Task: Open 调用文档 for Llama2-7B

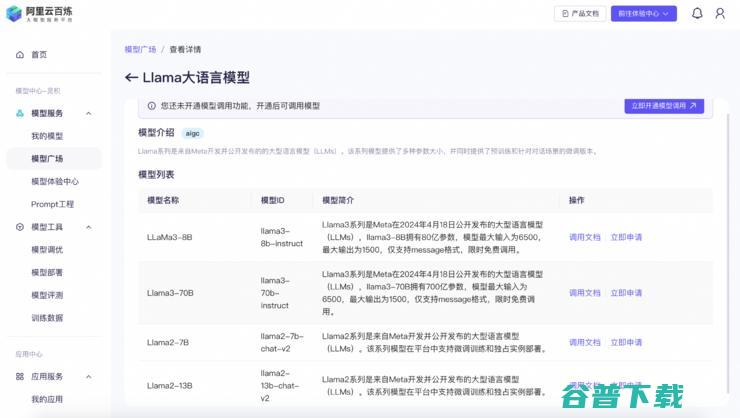Action: click(585, 342)
